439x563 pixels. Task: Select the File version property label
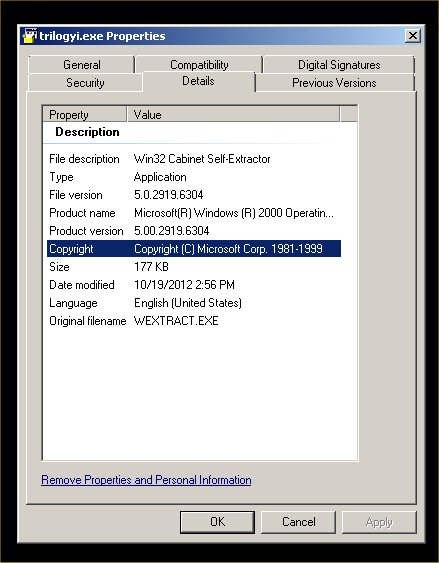(76, 195)
